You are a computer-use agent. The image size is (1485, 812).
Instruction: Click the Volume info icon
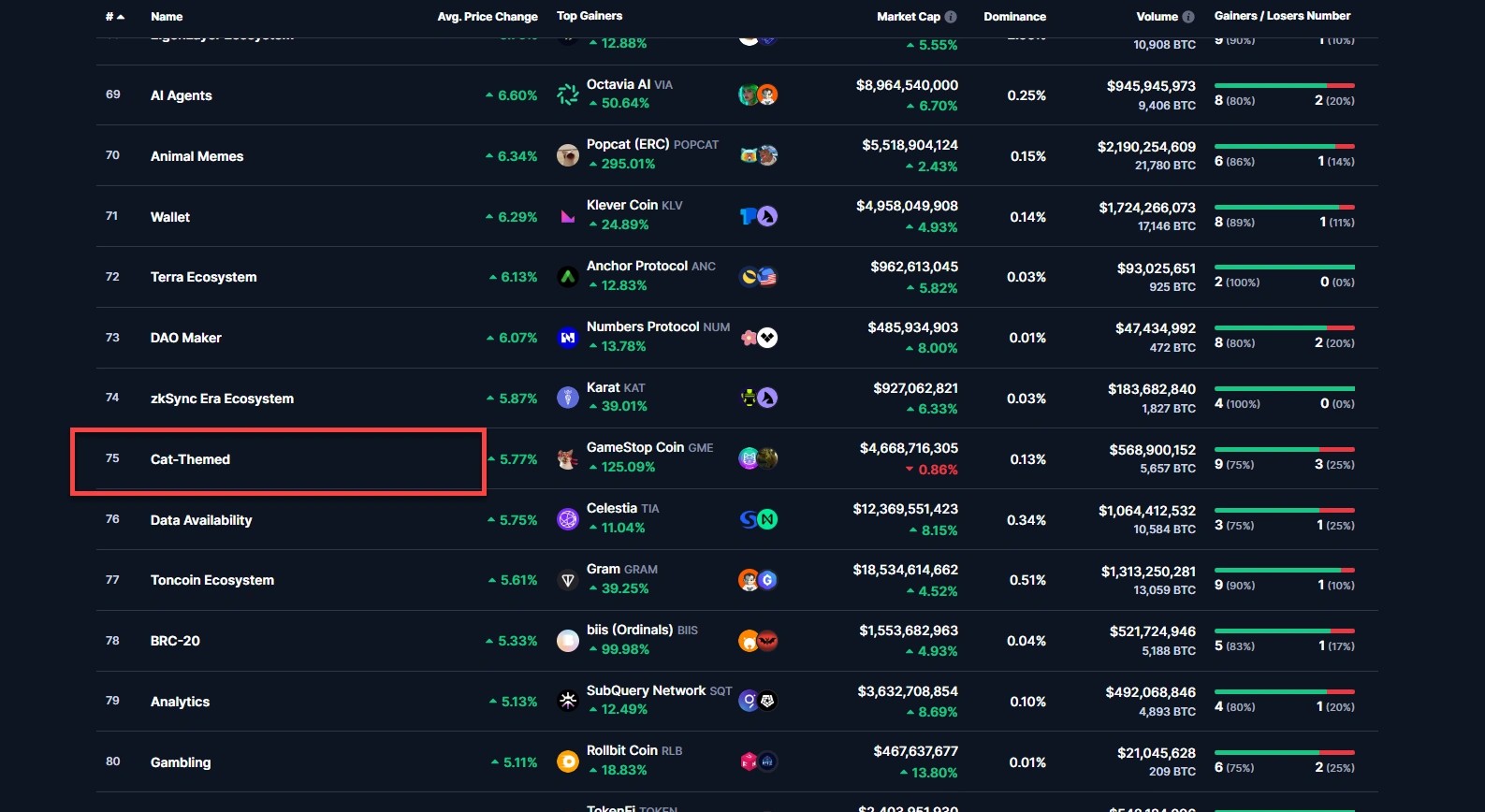(1188, 17)
